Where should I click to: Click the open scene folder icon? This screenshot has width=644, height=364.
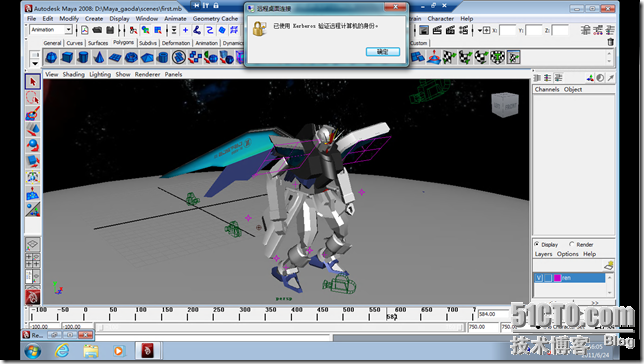[x=97, y=30]
